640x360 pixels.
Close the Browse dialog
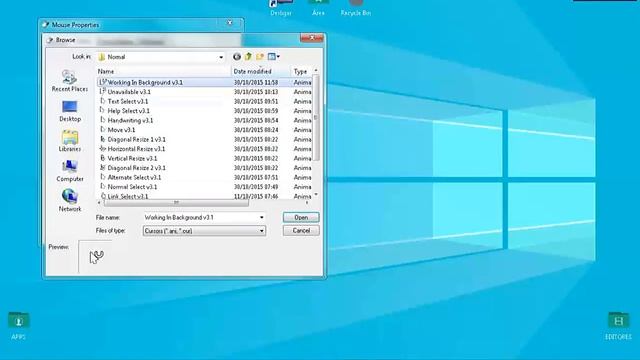pyautogui.click(x=312, y=38)
